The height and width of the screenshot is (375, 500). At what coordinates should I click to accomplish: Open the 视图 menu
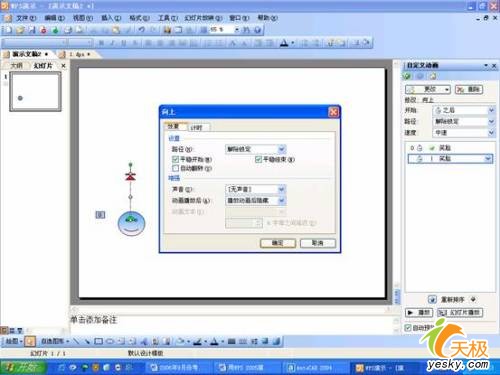(82, 18)
